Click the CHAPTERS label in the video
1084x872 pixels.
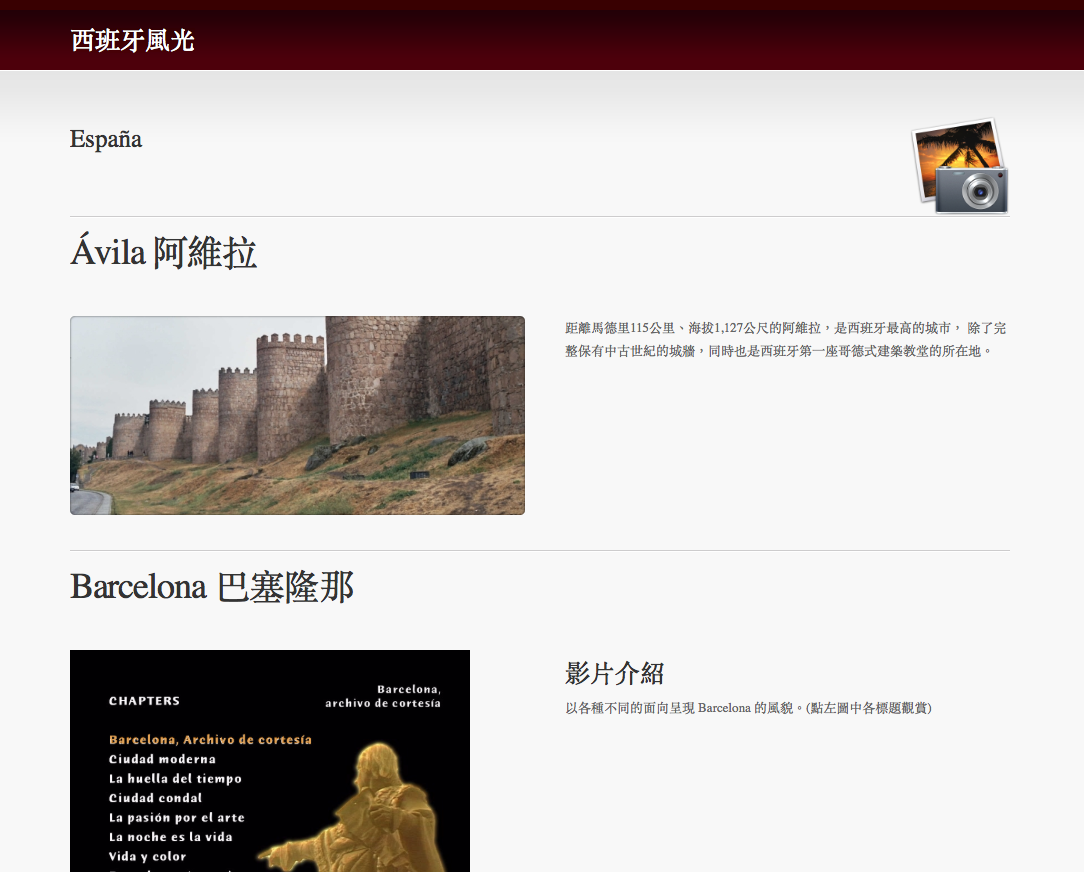(144, 701)
